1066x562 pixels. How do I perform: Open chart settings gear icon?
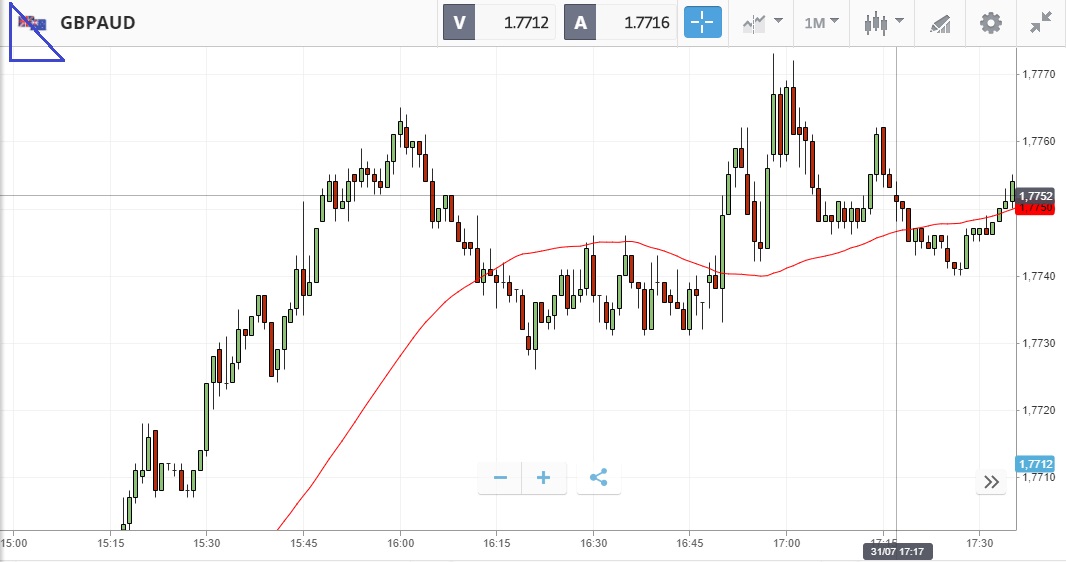(990, 22)
